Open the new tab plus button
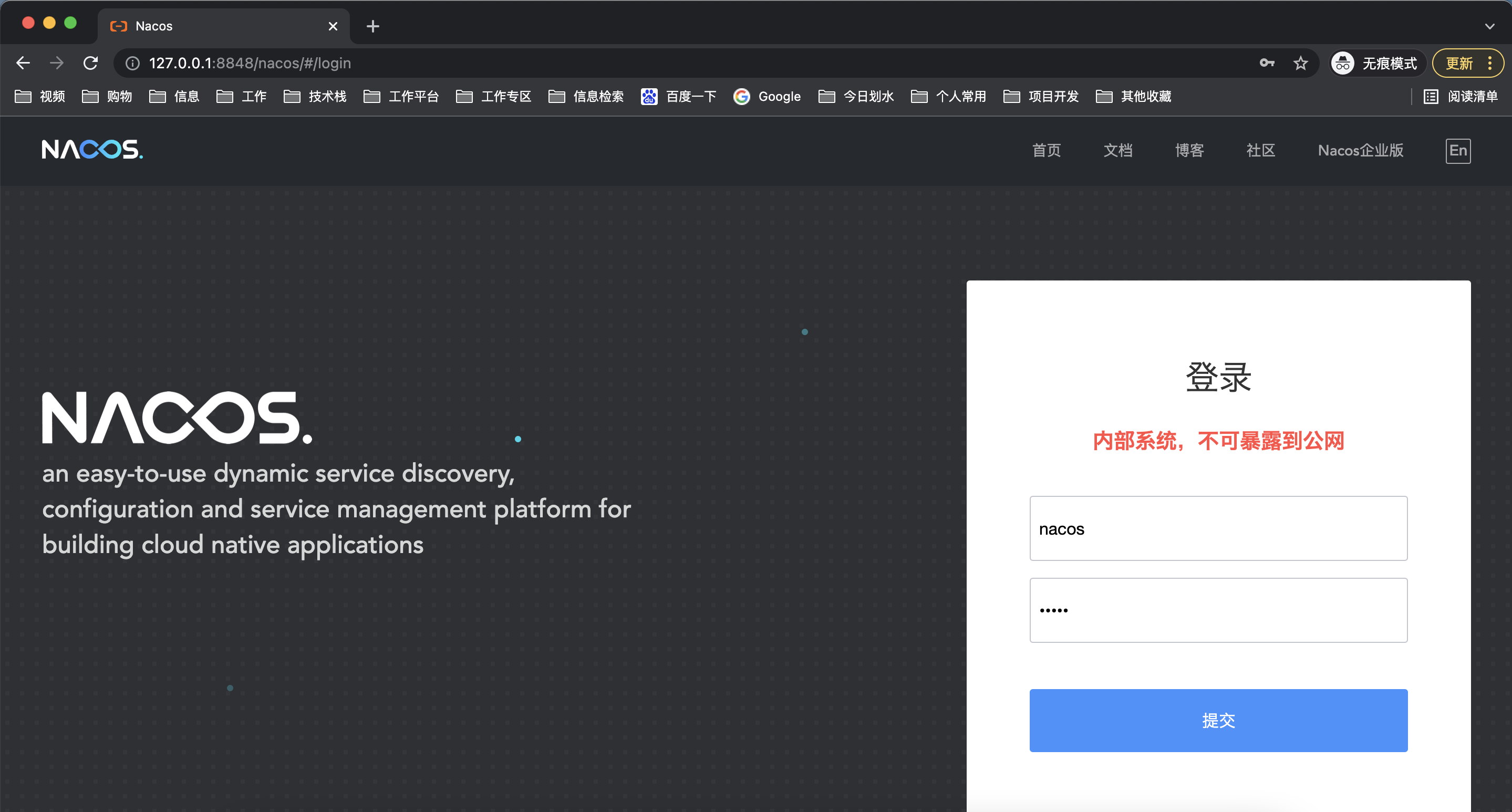Viewport: 1512px width, 812px height. pyautogui.click(x=372, y=26)
